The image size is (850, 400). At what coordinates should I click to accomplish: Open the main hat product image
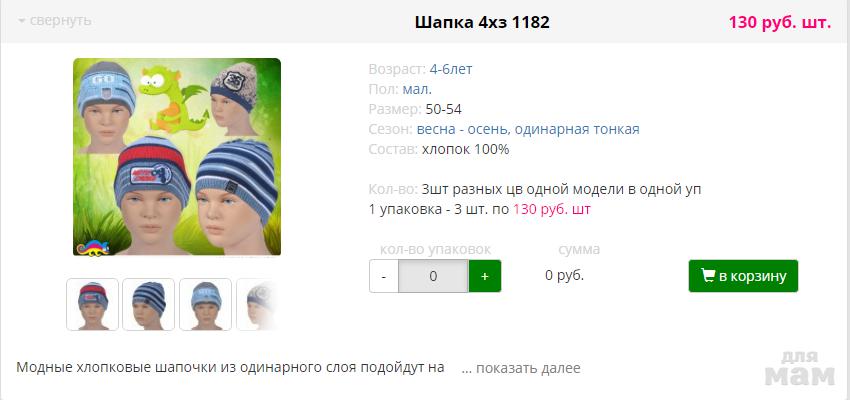177,157
